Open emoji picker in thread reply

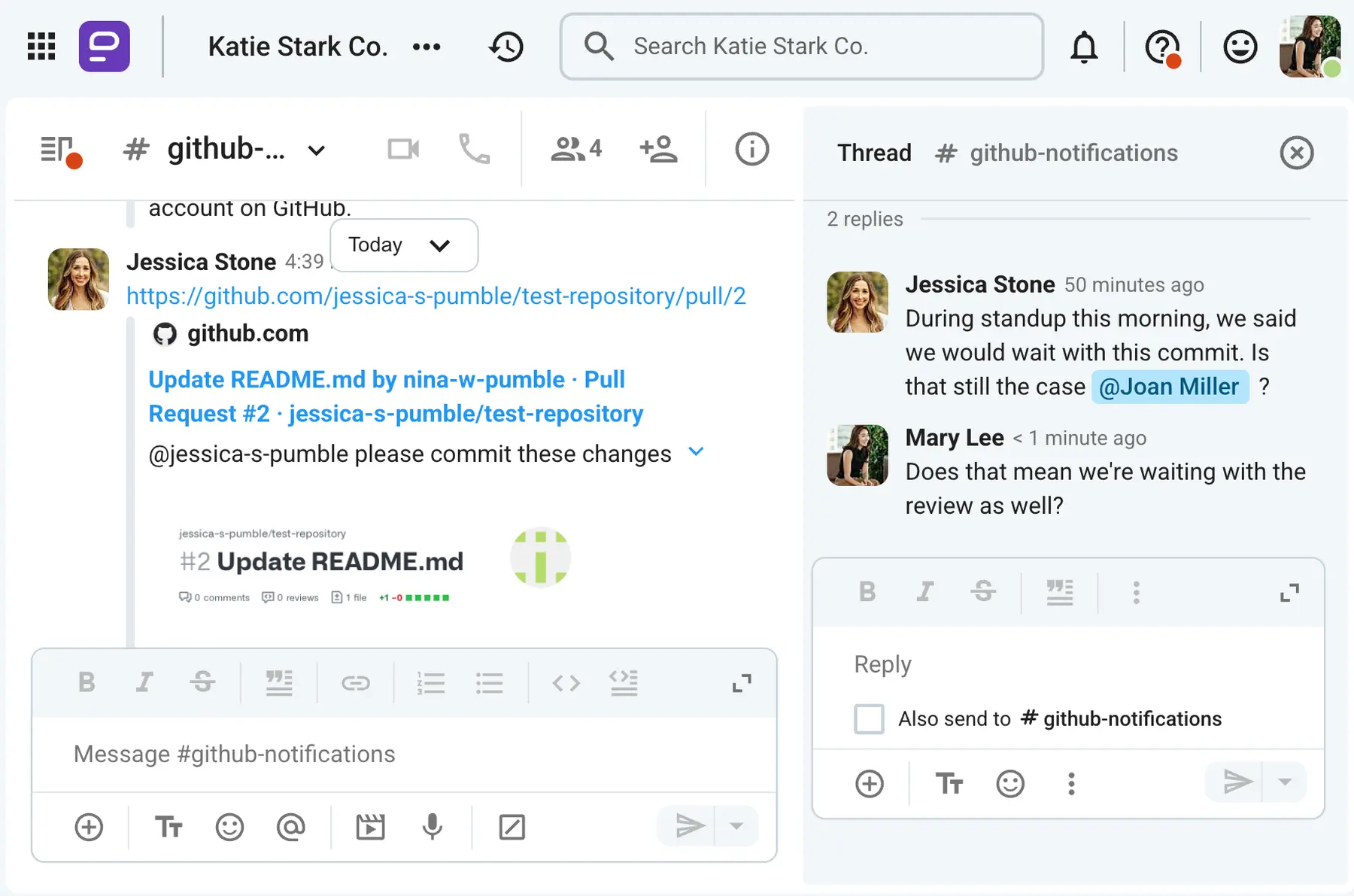pos(1010,784)
